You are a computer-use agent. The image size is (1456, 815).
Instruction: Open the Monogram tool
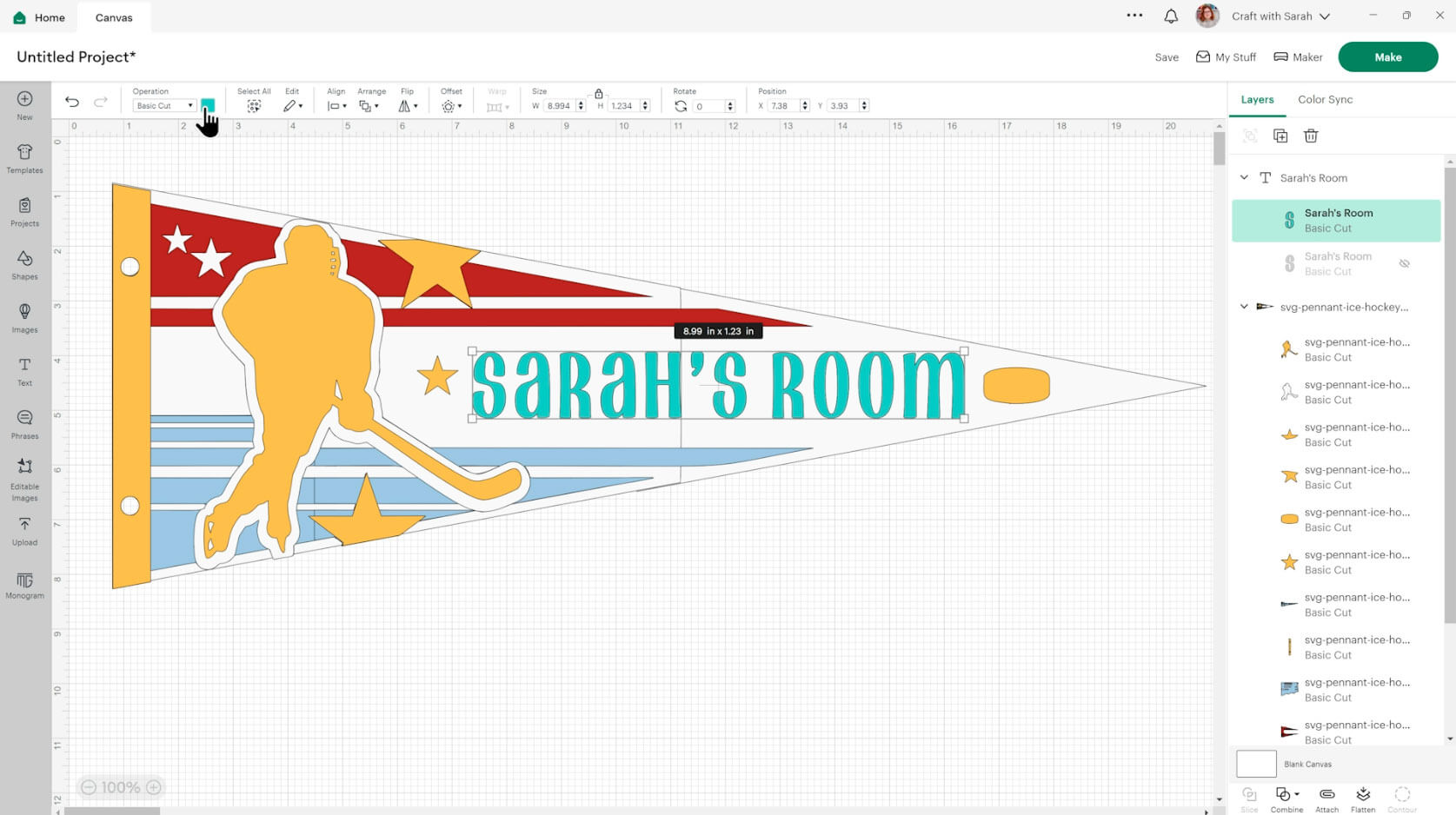tap(24, 584)
